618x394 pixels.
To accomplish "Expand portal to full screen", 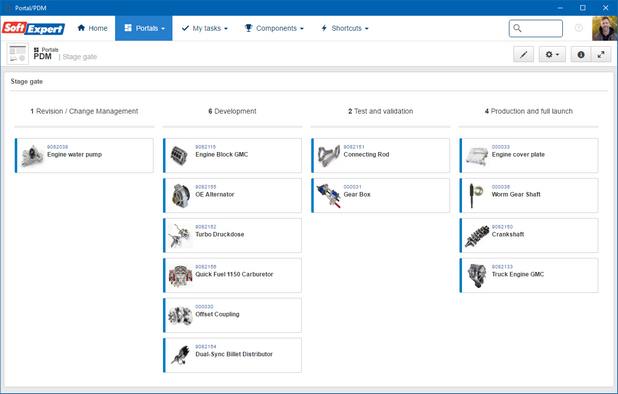I will pyautogui.click(x=601, y=54).
